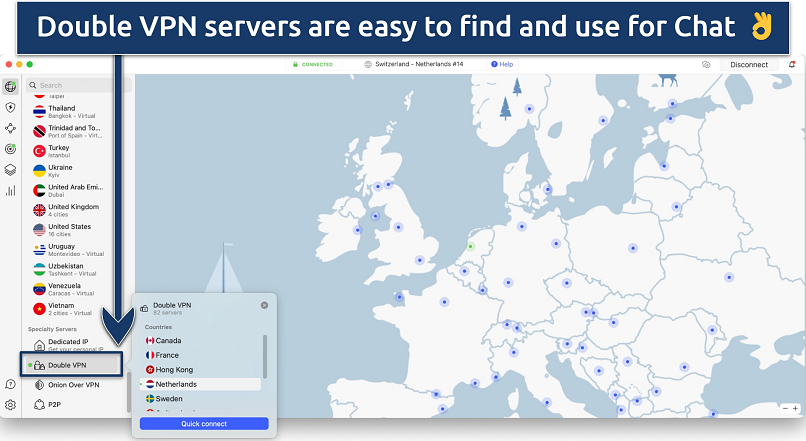This screenshot has width=806, height=441.
Task: Click the 'Dedicated IP' label
Action: point(68,341)
